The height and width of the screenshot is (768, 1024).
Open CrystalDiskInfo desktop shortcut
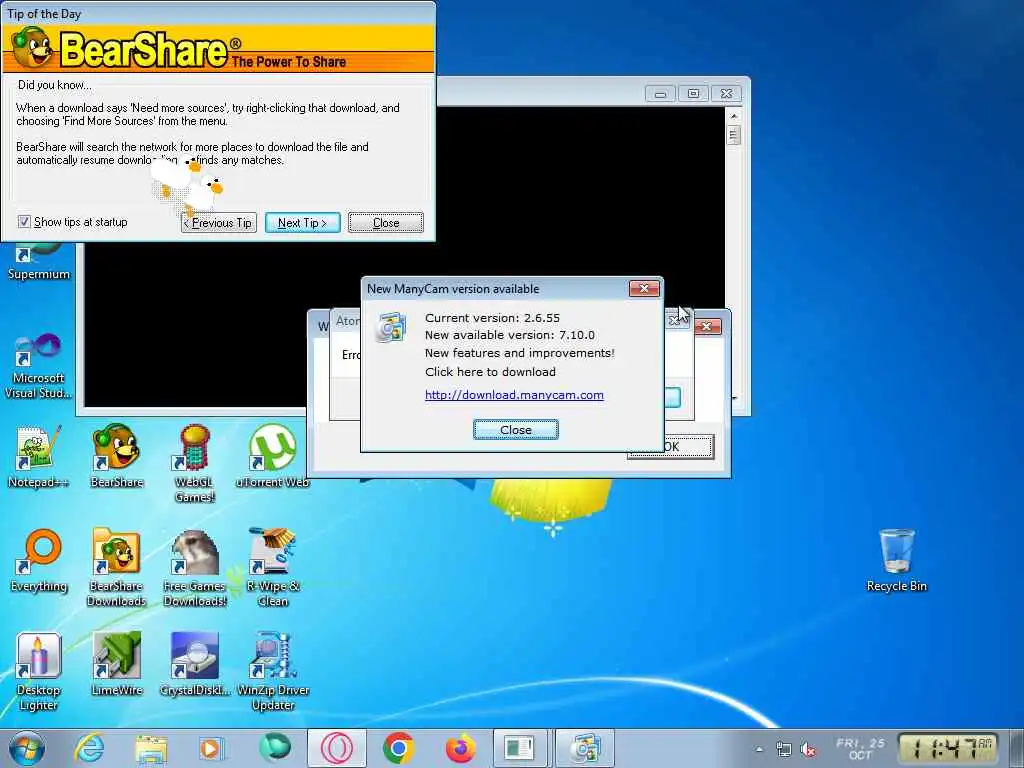(x=194, y=664)
